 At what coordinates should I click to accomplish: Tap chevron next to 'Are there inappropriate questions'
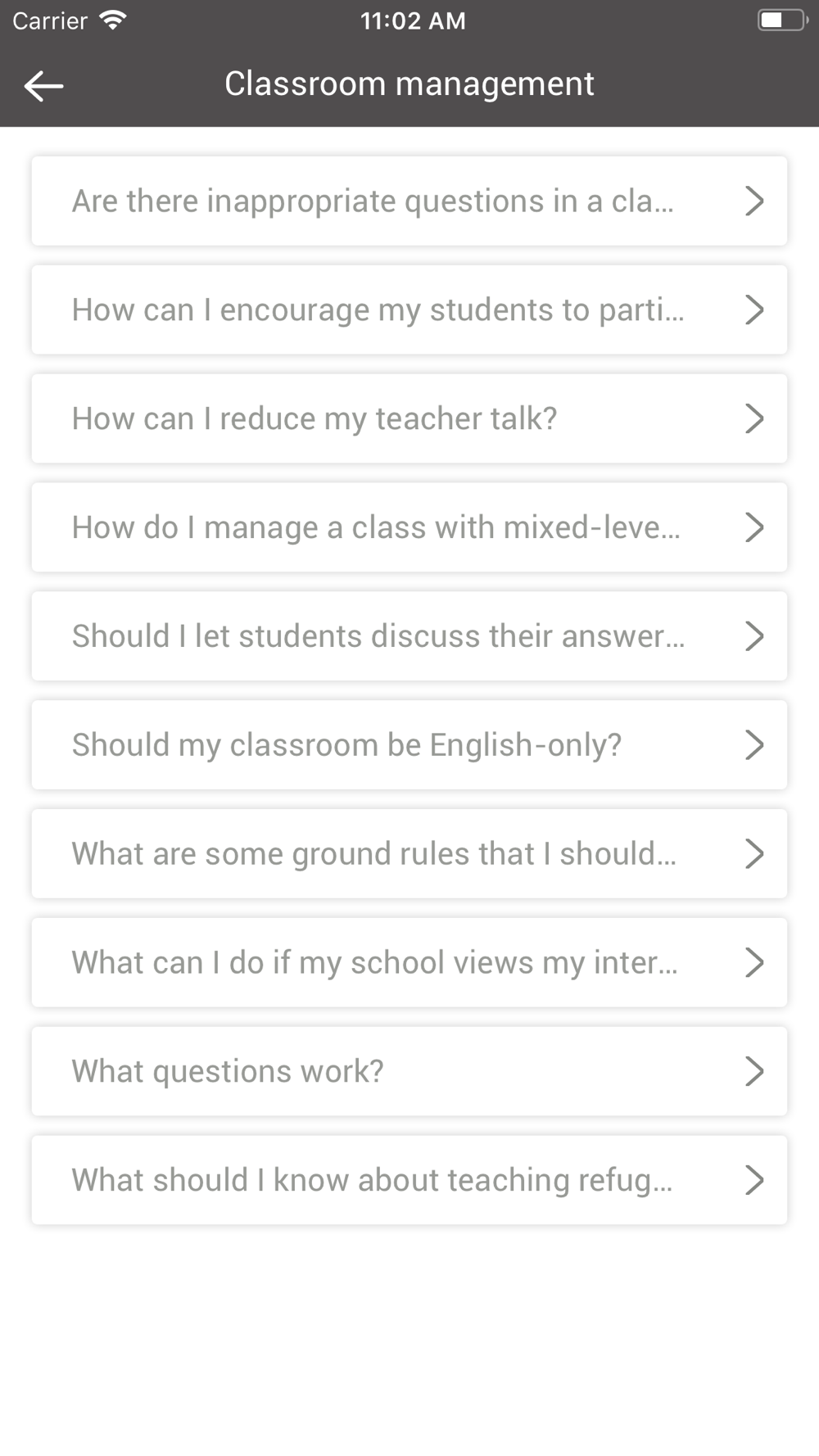[754, 201]
